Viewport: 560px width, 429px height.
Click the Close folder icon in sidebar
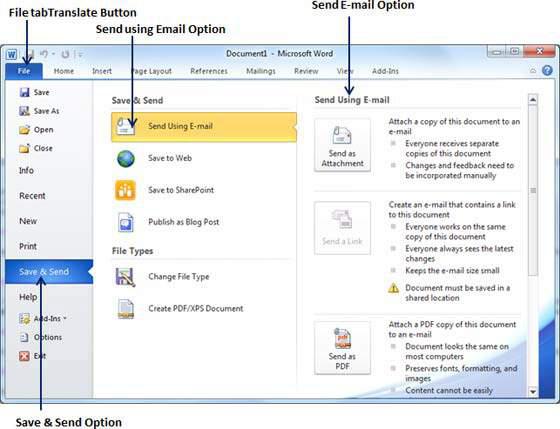[24, 148]
